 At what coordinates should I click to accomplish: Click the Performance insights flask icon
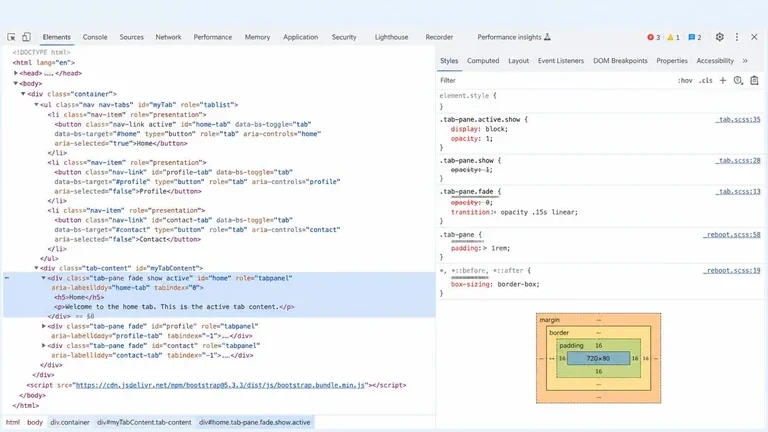coord(548,37)
